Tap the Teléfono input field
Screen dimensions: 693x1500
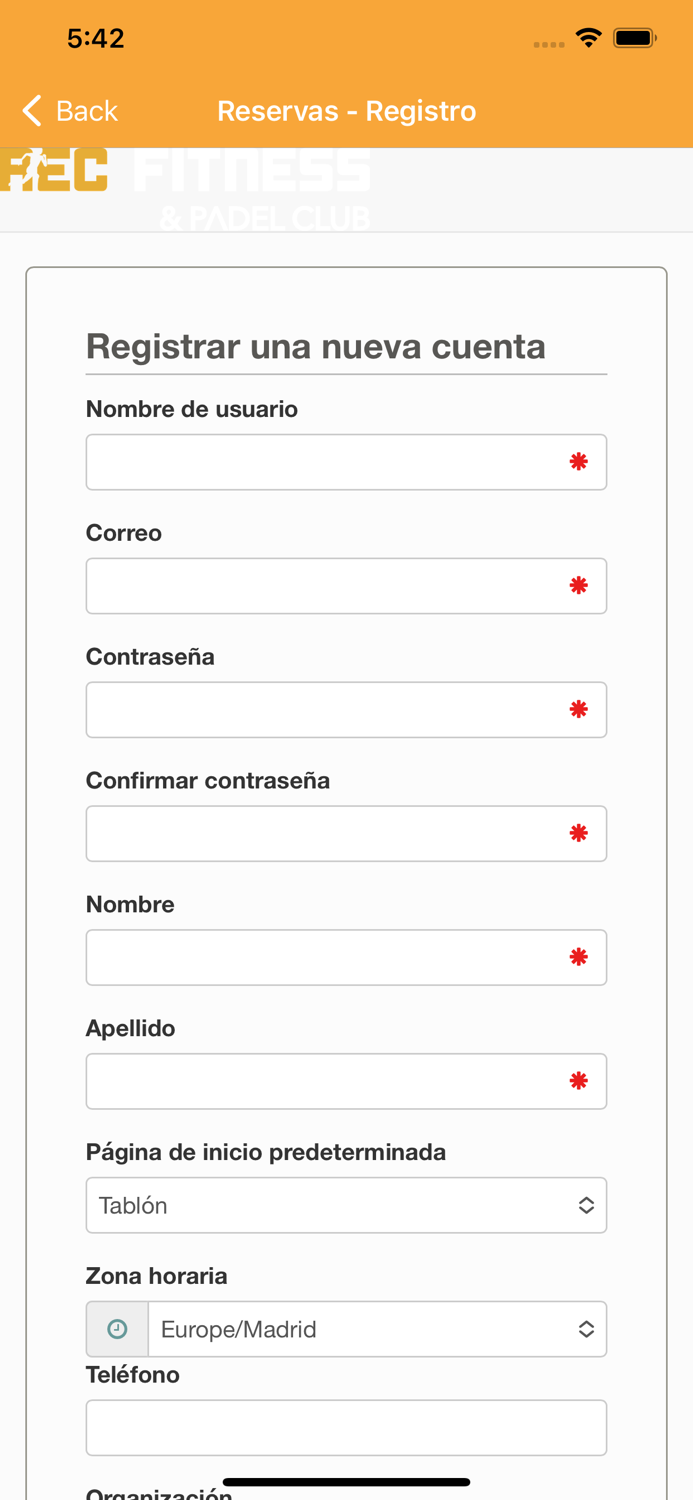click(346, 1428)
